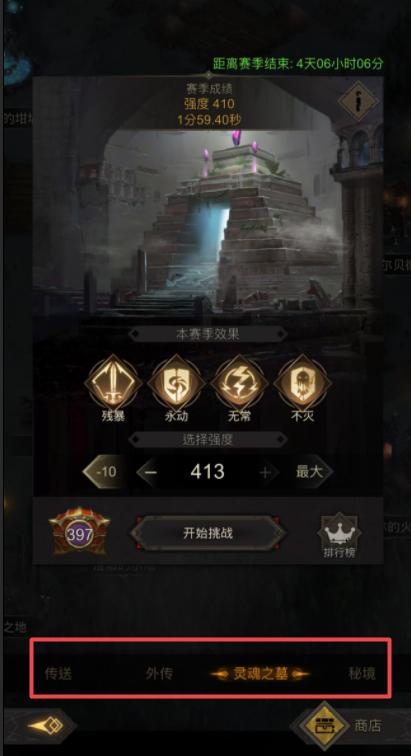Tap the 残暴 season effect icon
Viewport: 411px width, 756px height.
click(x=113, y=384)
